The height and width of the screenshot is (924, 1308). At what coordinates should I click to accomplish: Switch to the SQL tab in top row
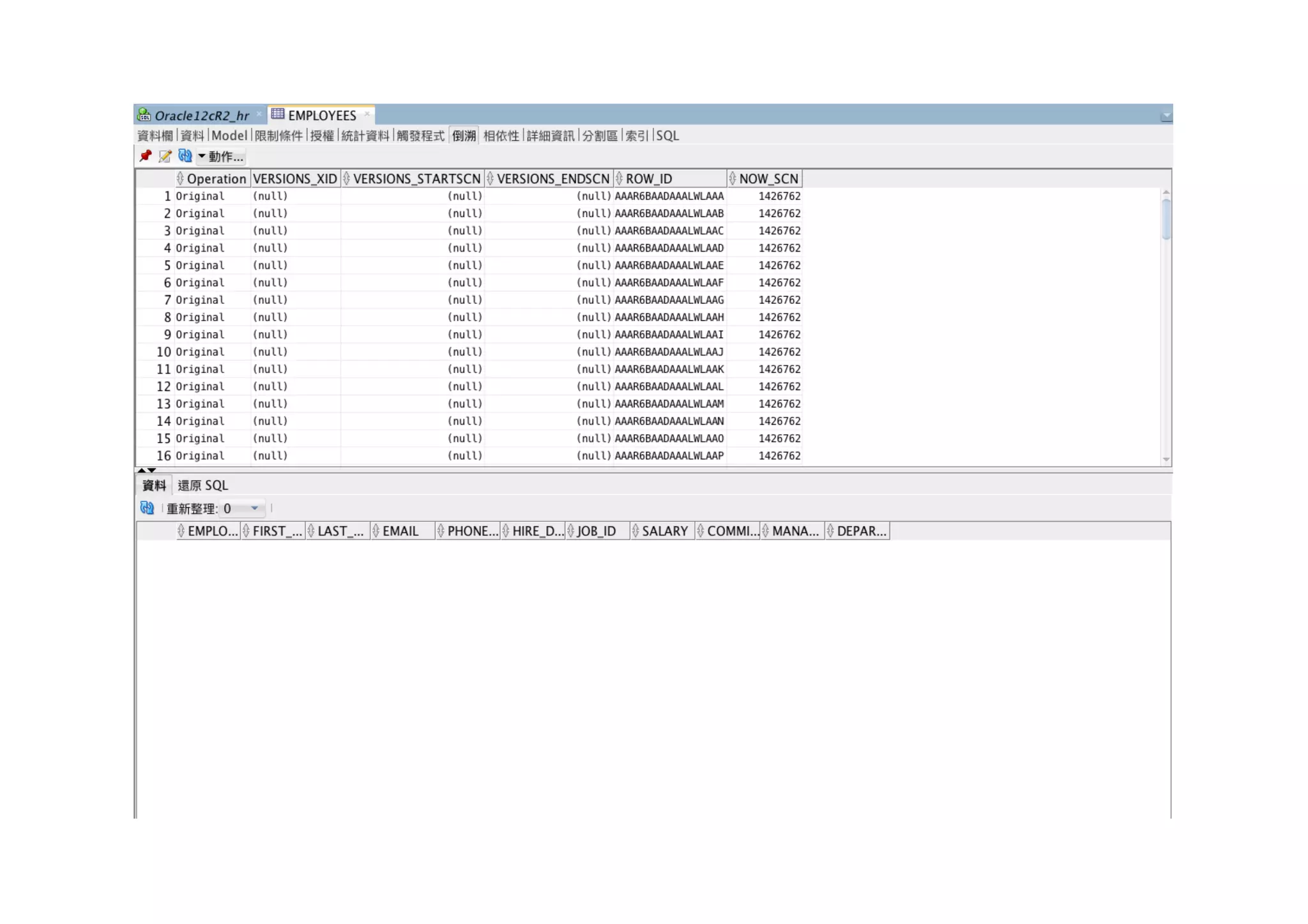[667, 135]
